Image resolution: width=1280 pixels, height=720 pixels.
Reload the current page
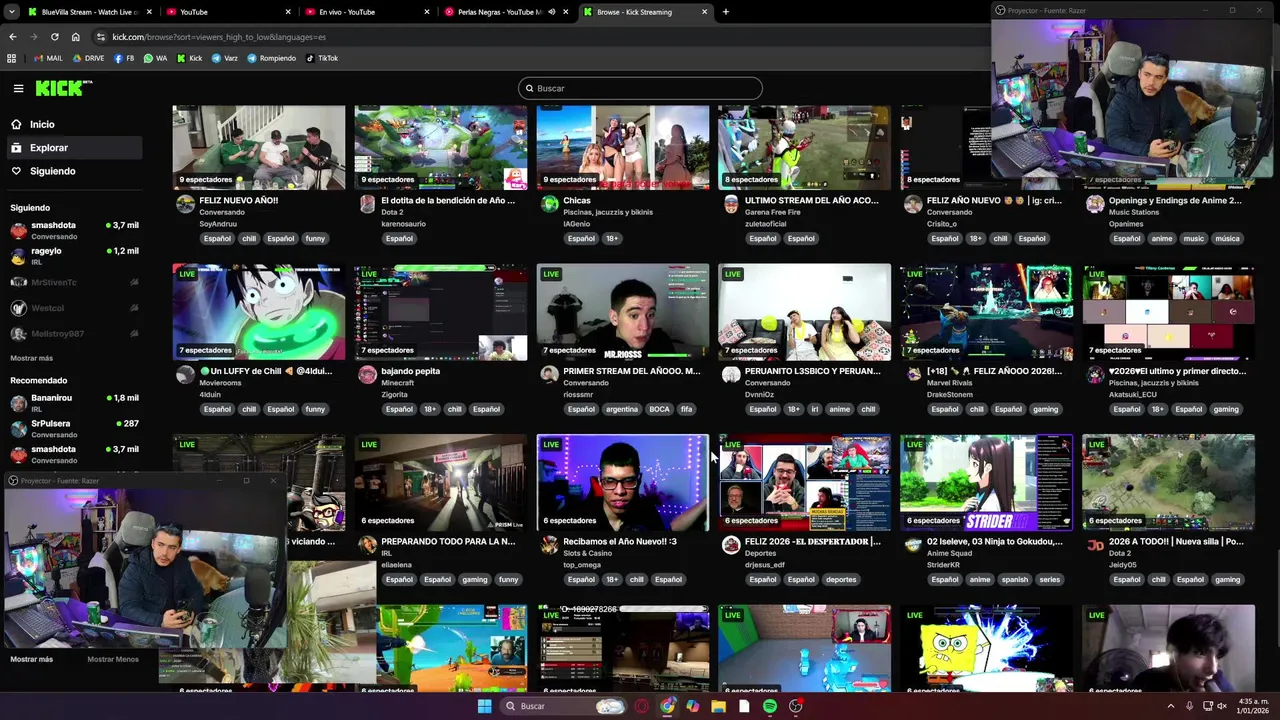pyautogui.click(x=54, y=37)
